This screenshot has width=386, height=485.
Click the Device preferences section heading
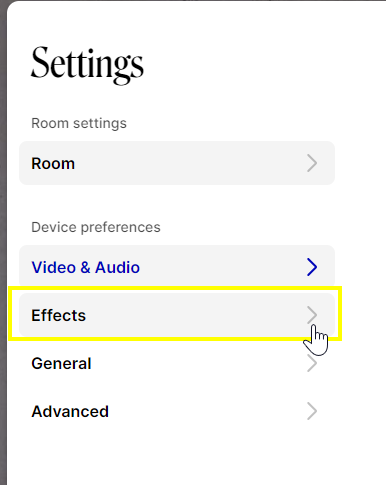(x=96, y=227)
